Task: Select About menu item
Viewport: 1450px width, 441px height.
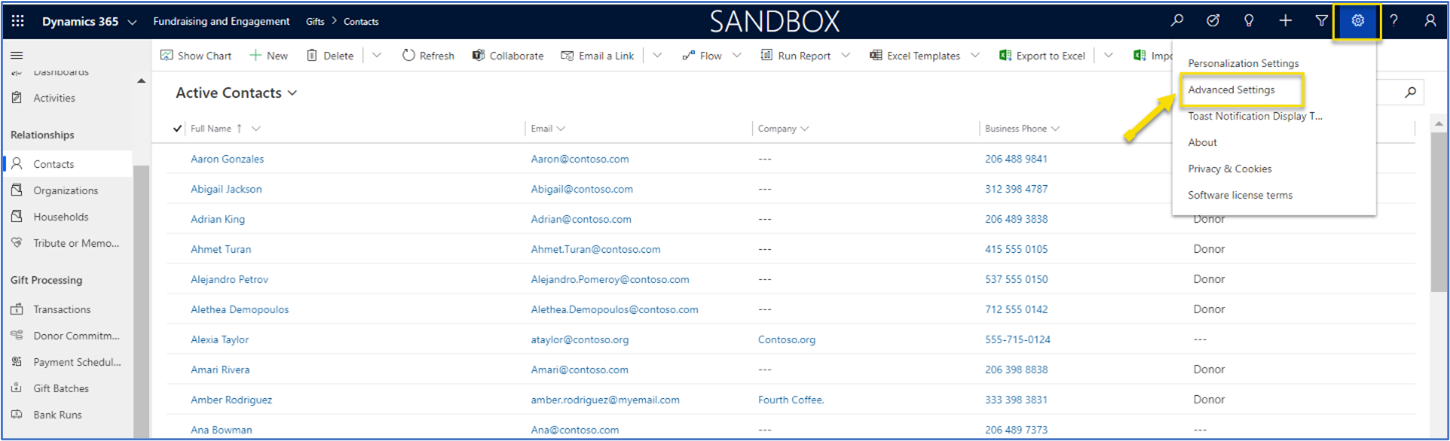Action: 1202,143
